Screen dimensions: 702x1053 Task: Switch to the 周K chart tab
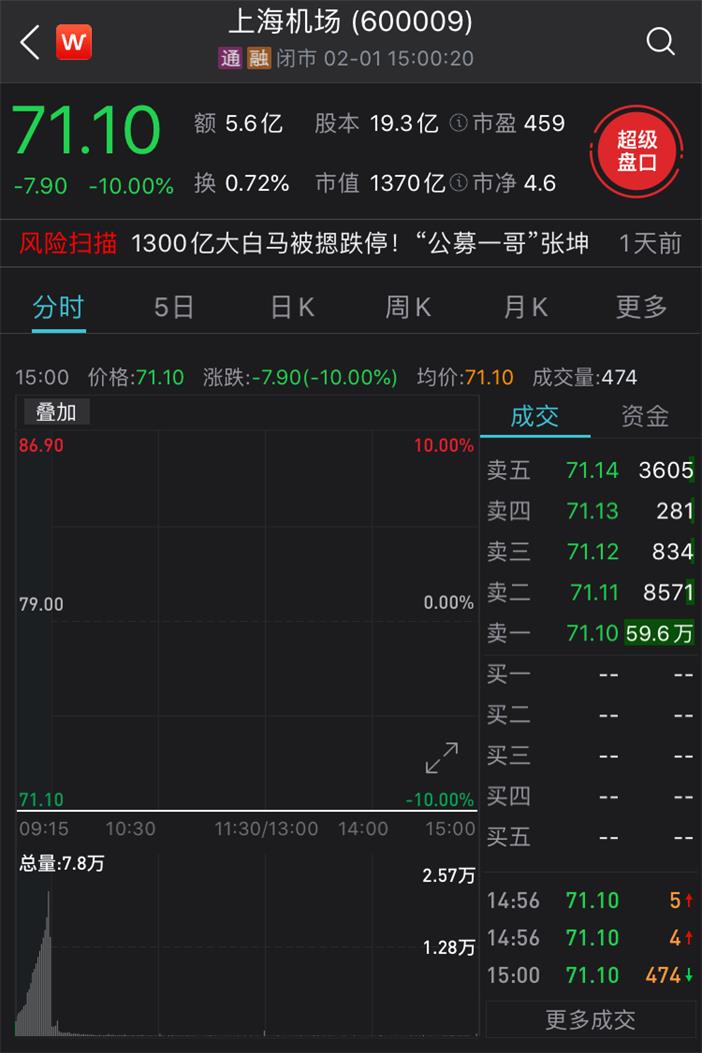[408, 308]
